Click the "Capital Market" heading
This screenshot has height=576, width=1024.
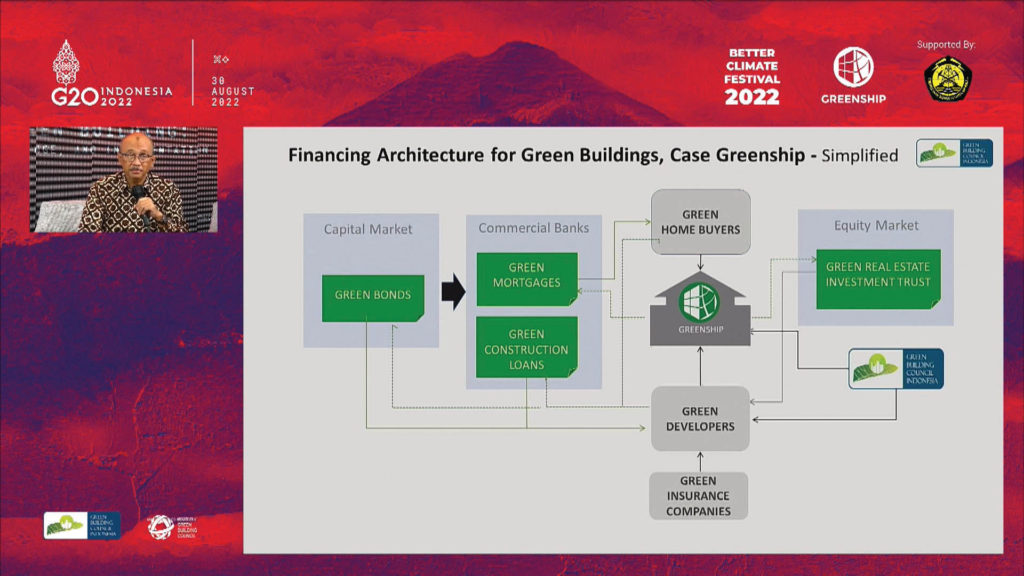(368, 229)
